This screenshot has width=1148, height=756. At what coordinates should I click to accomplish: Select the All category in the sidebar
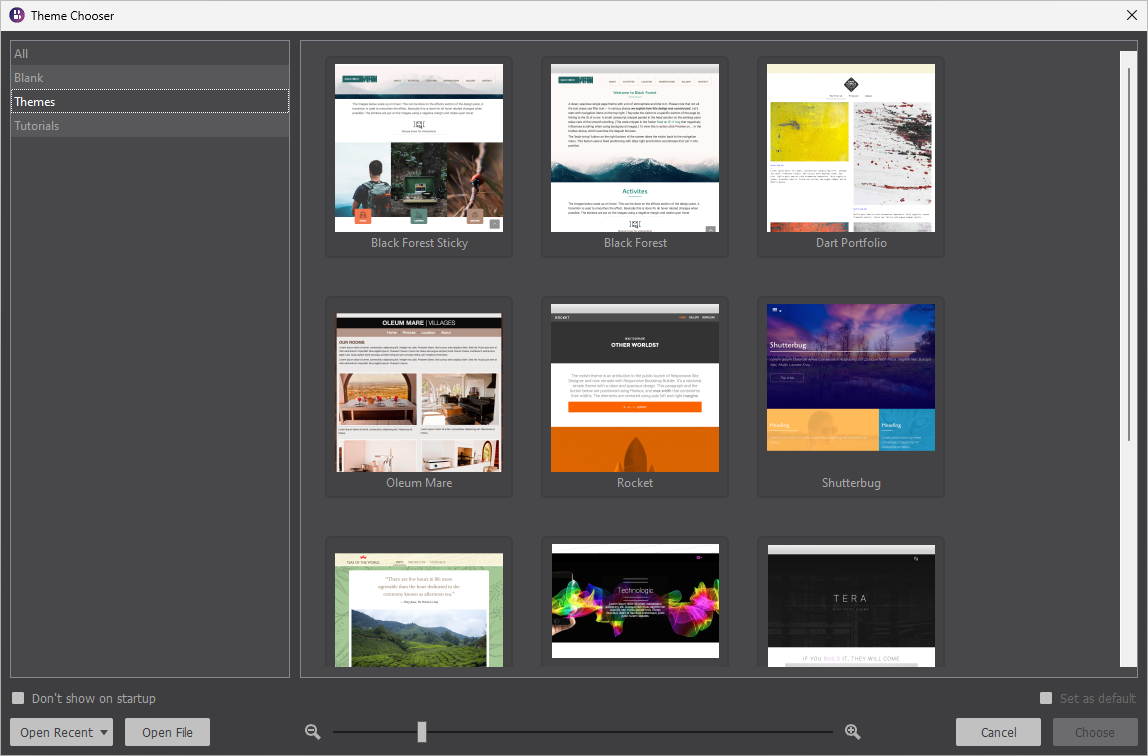coord(150,53)
